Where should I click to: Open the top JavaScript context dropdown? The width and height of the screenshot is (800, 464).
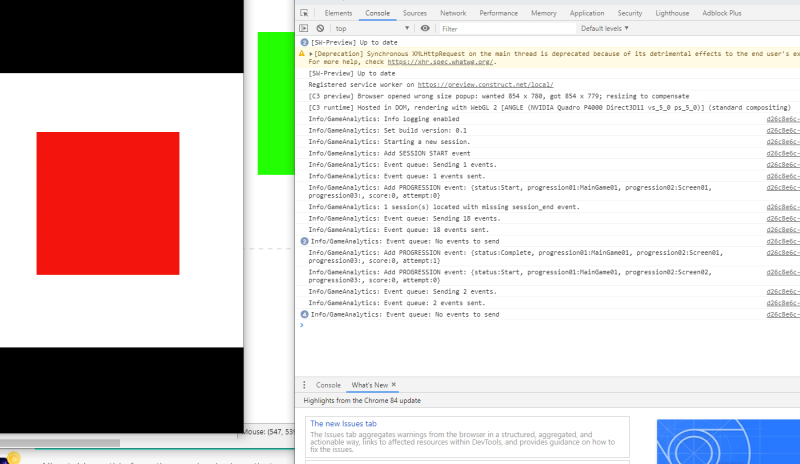[372, 29]
